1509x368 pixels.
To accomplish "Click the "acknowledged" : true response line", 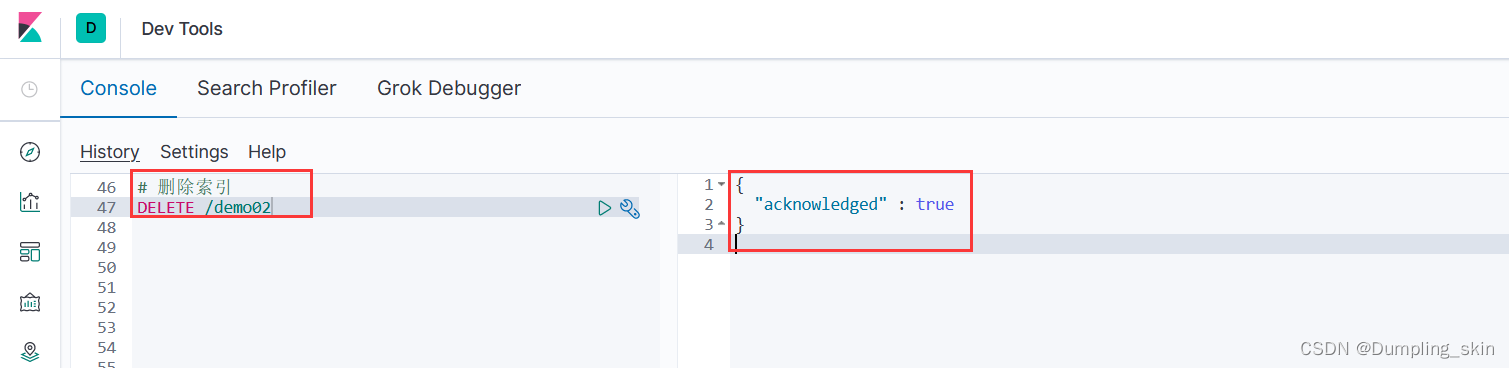I will (854, 204).
